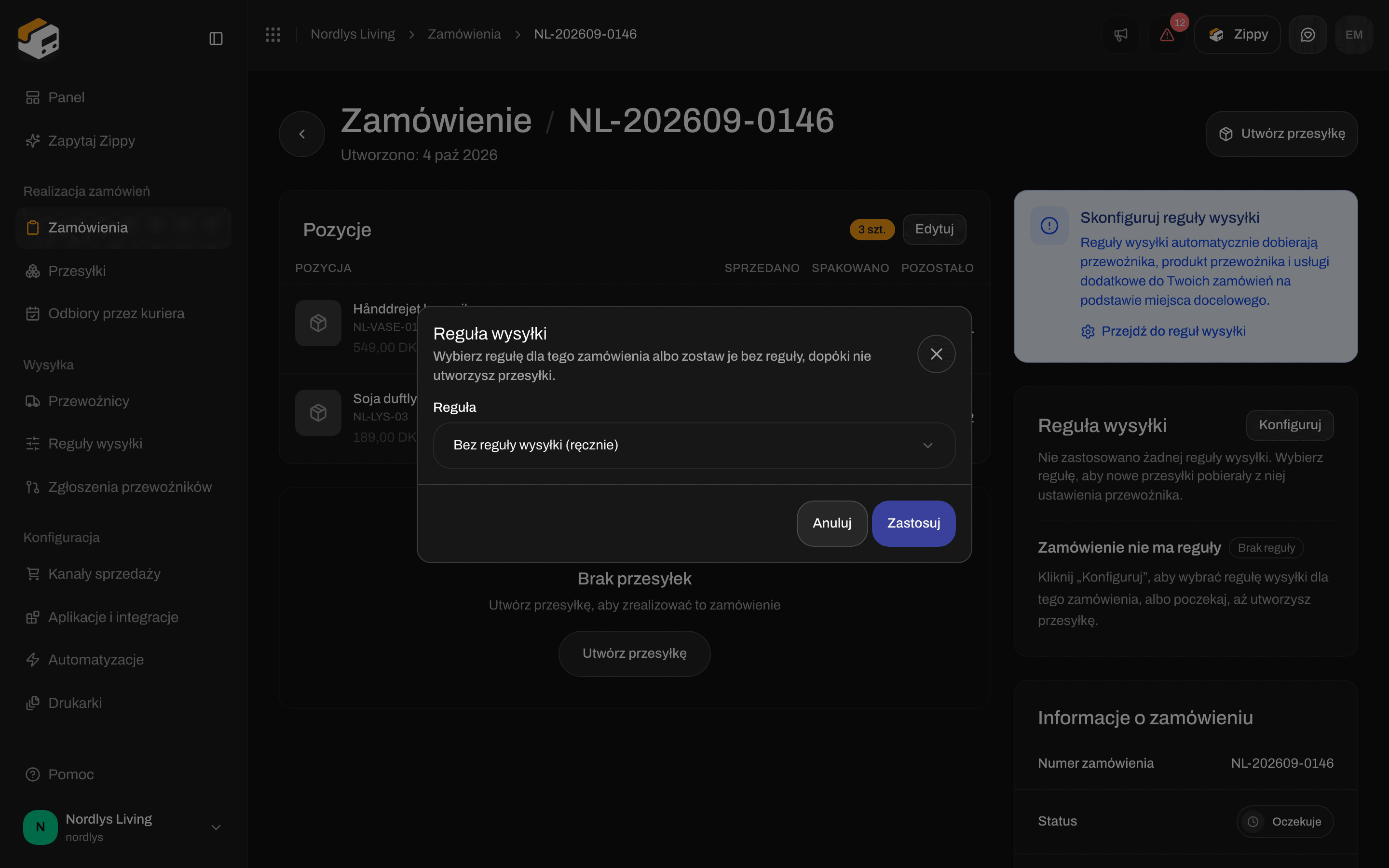Click the 3 szt. badge
The height and width of the screenshot is (868, 1389).
coord(872,230)
